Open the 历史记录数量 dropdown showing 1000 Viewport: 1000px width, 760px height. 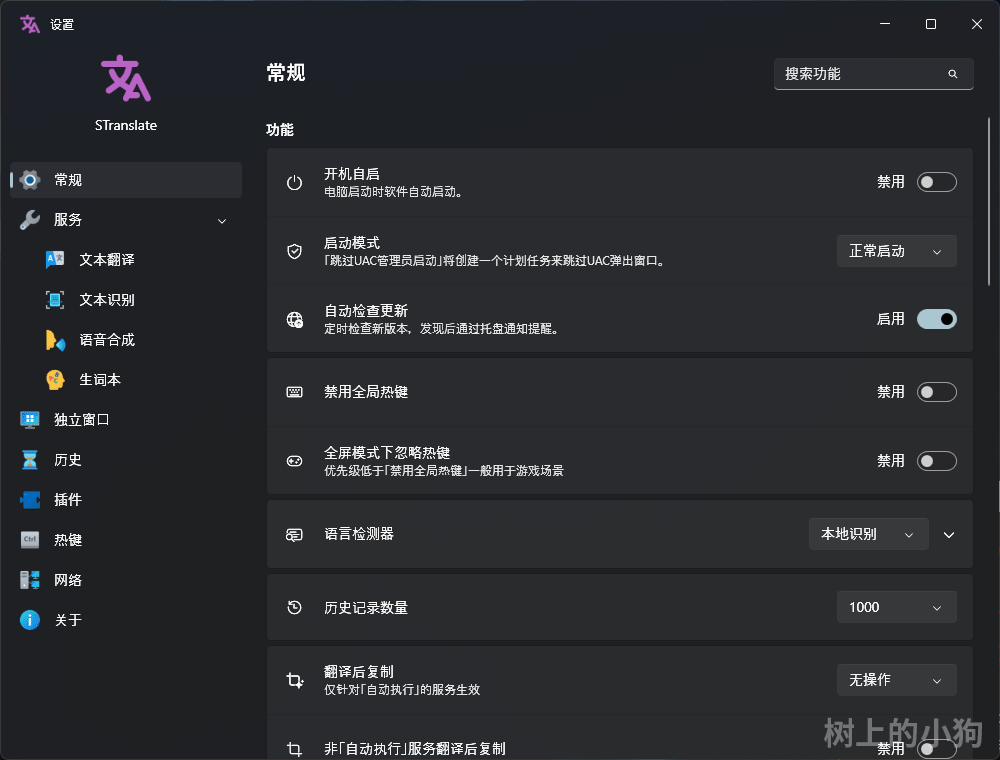tap(896, 607)
